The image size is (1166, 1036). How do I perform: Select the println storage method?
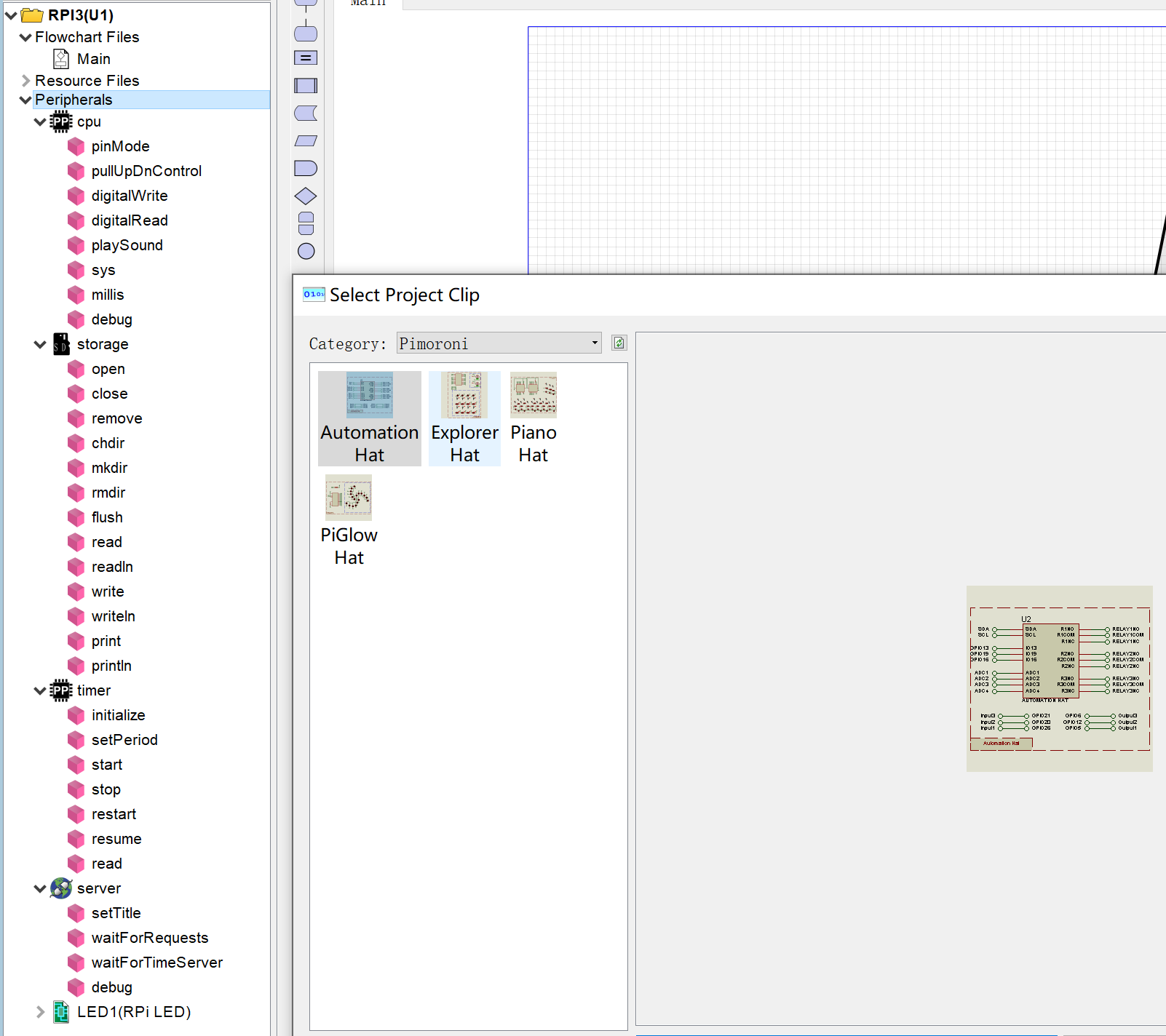pos(112,666)
